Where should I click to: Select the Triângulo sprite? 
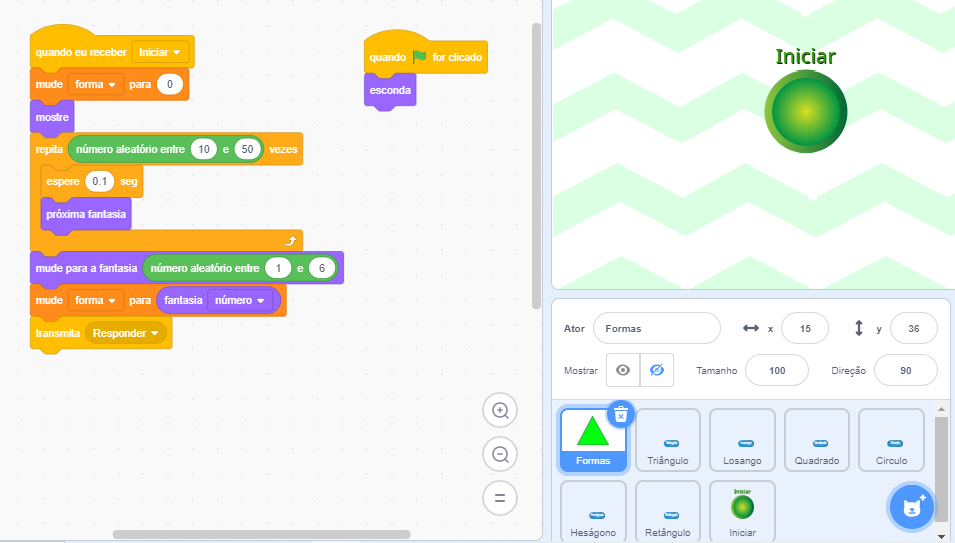tap(668, 440)
